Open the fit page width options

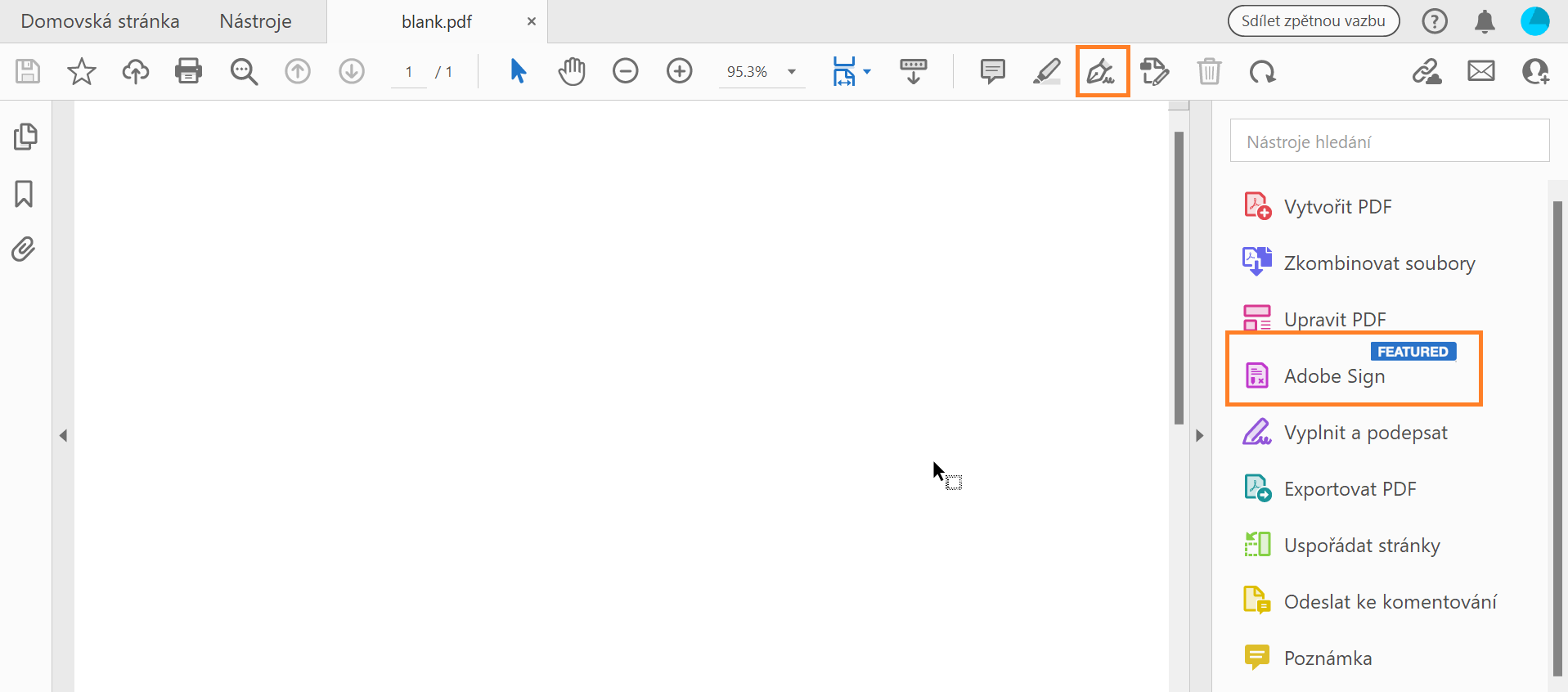coord(851,71)
